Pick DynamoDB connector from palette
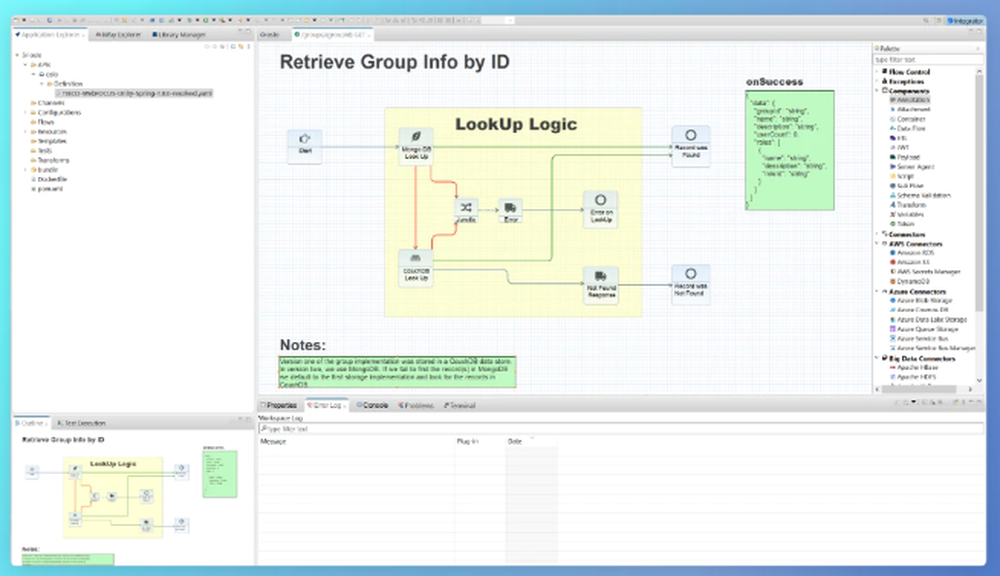The height and width of the screenshot is (576, 1000). pos(909,281)
